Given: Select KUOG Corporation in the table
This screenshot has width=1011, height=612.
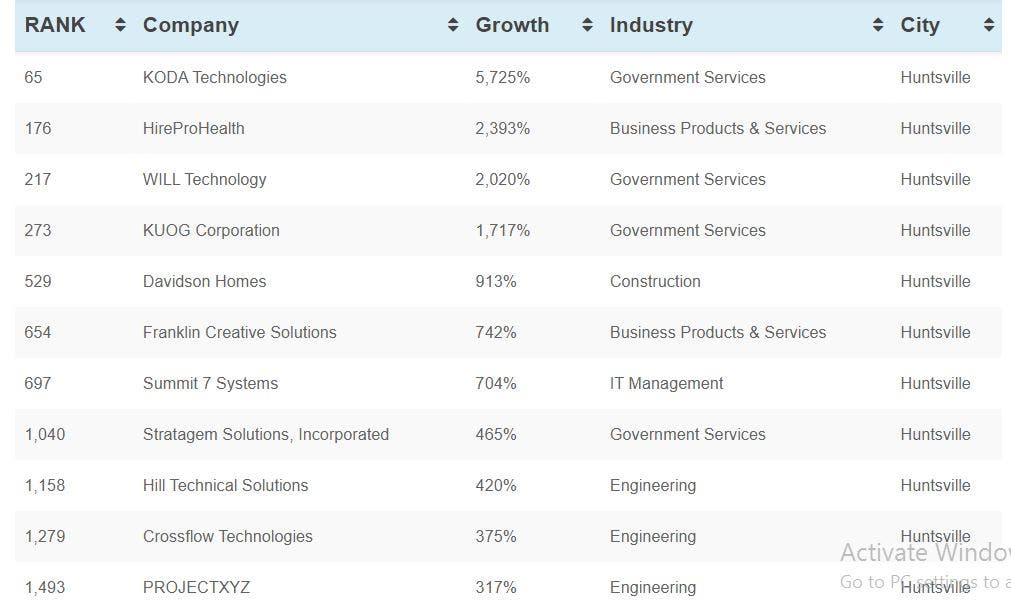Looking at the screenshot, I should 211,231.
